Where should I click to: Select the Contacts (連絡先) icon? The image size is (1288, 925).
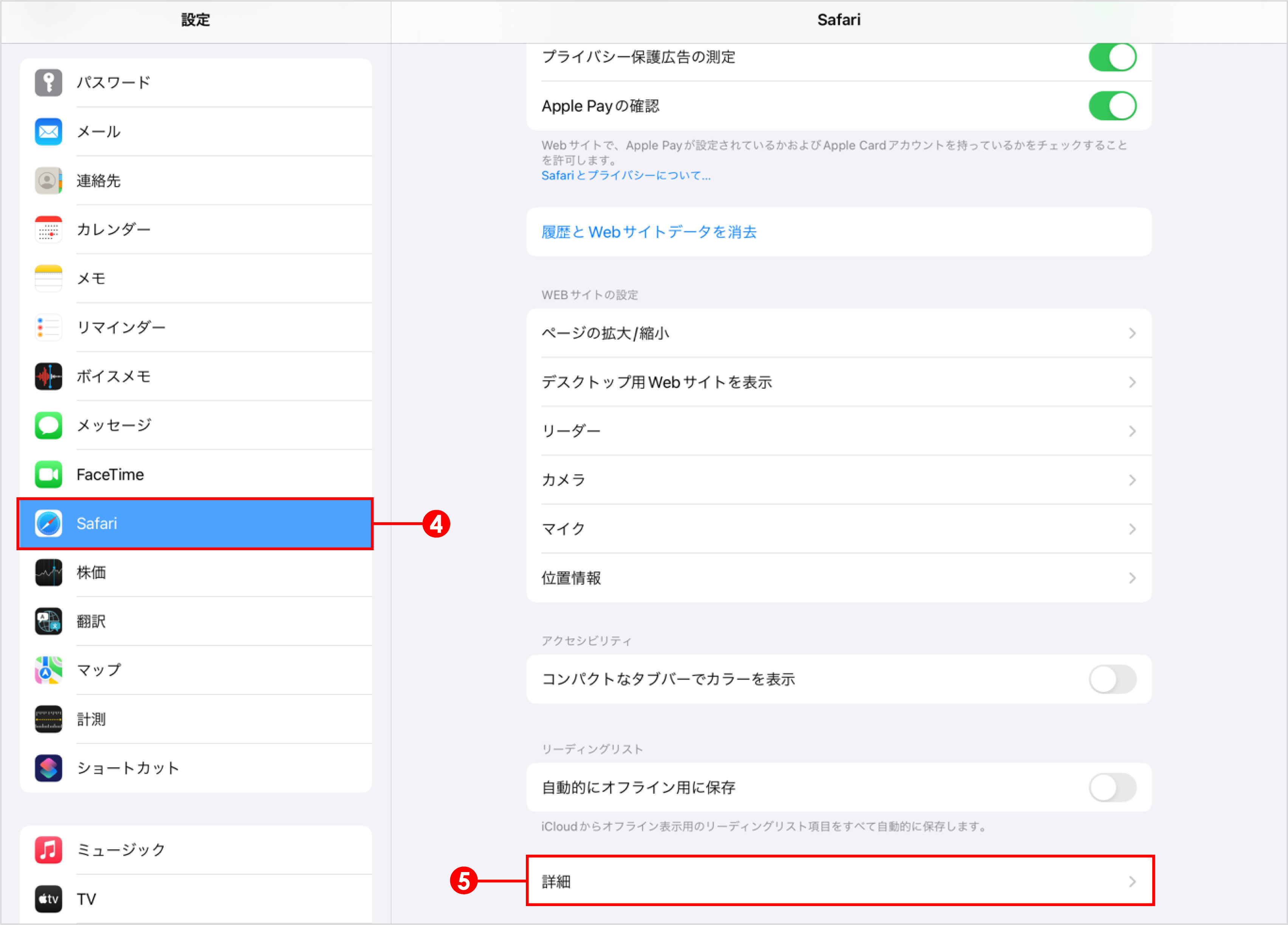48,181
